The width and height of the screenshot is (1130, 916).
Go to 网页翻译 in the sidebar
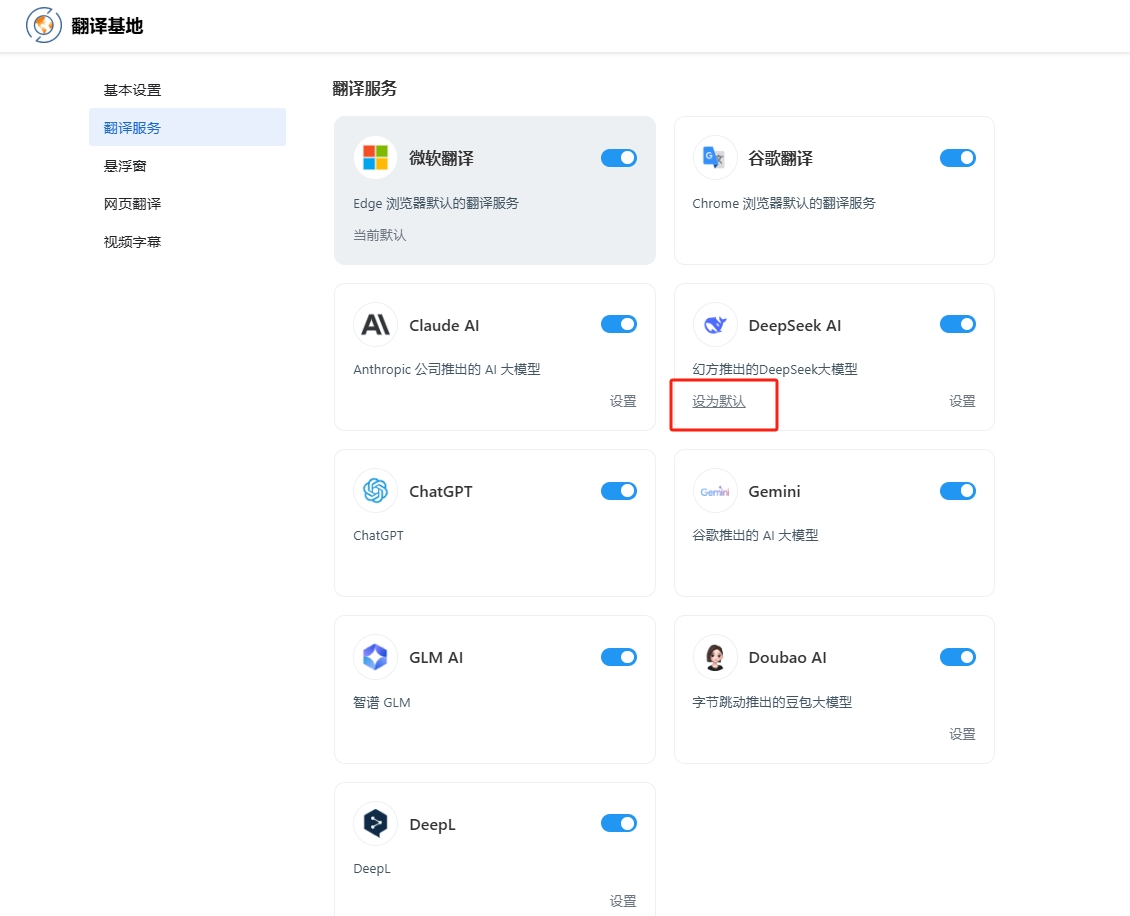coord(187,204)
